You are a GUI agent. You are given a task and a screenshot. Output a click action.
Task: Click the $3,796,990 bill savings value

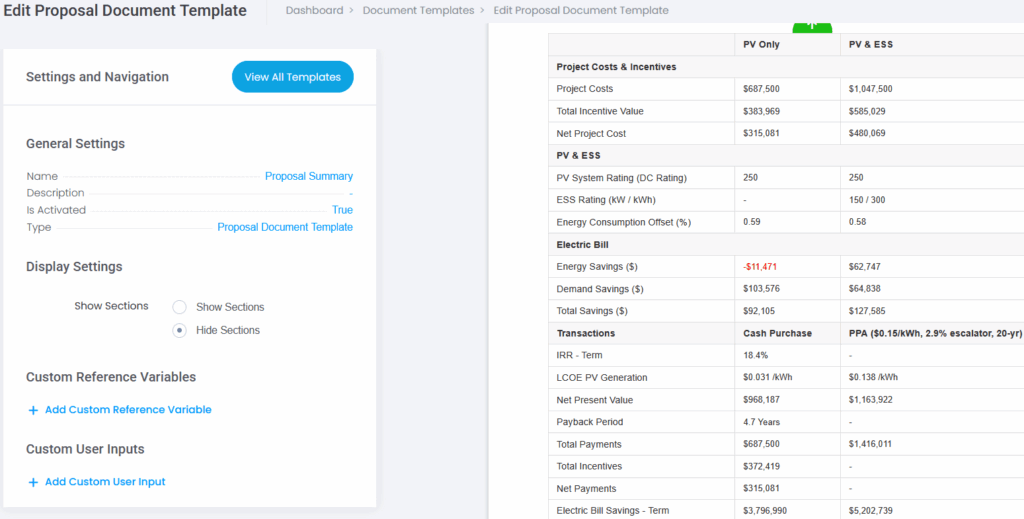point(765,511)
